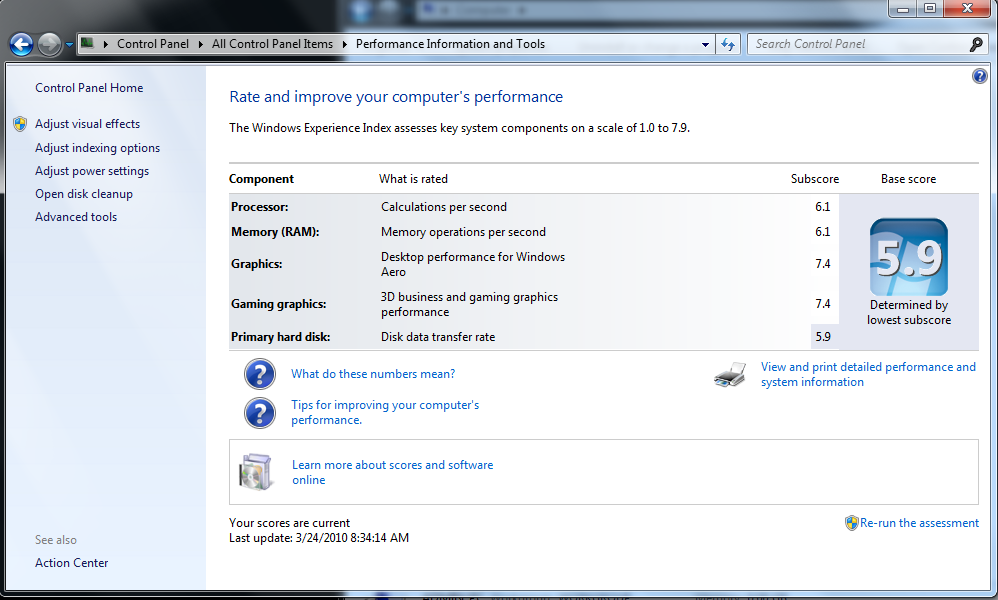The image size is (998, 600).
Task: Click the Gaming graphics: row label
Action: pyautogui.click(x=279, y=304)
